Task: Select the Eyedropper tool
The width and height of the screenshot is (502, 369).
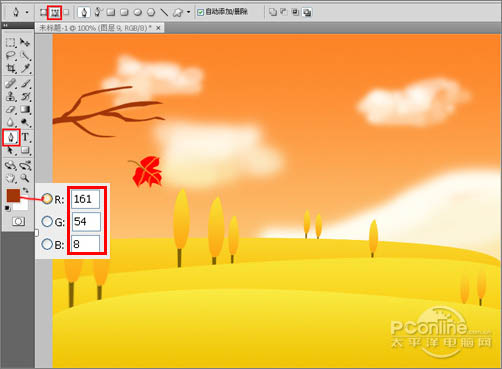Action: tap(25, 69)
